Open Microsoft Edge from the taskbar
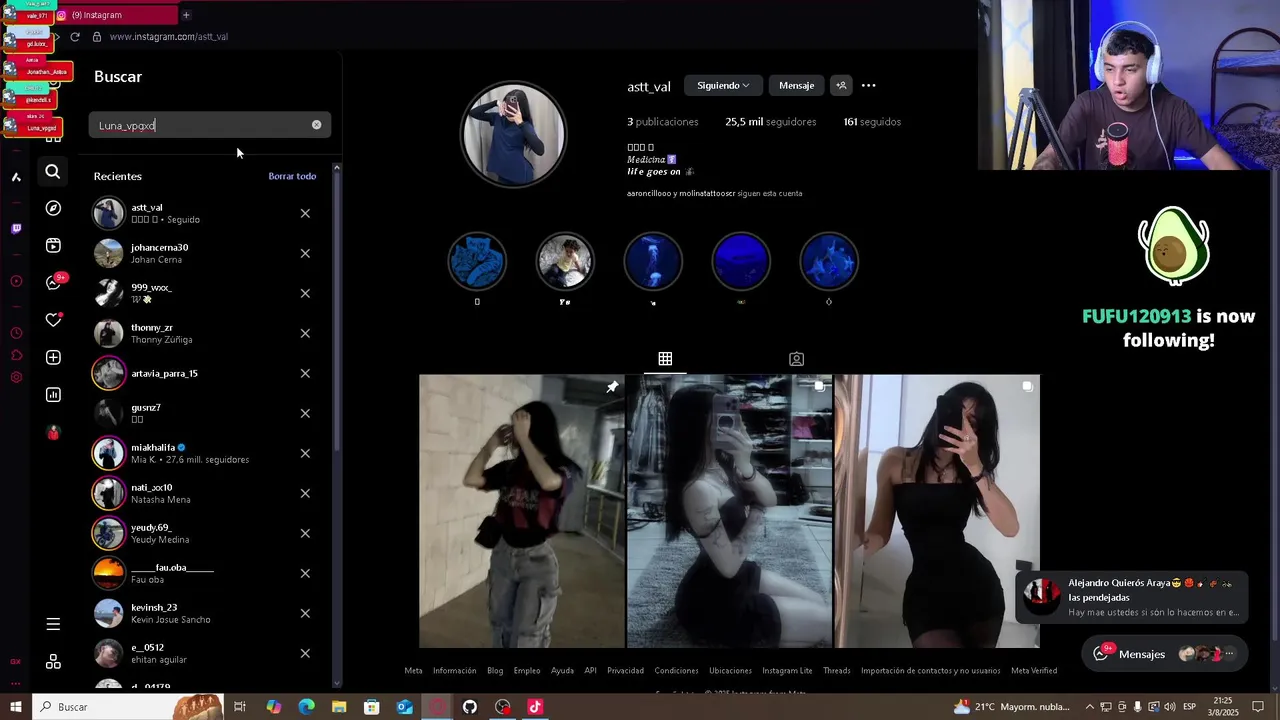This screenshot has width=1280, height=720. pos(306,707)
